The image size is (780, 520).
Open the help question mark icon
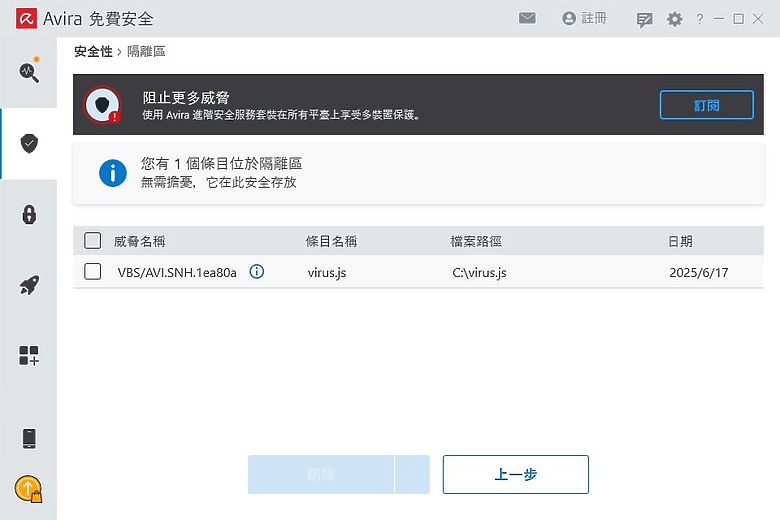pos(700,19)
